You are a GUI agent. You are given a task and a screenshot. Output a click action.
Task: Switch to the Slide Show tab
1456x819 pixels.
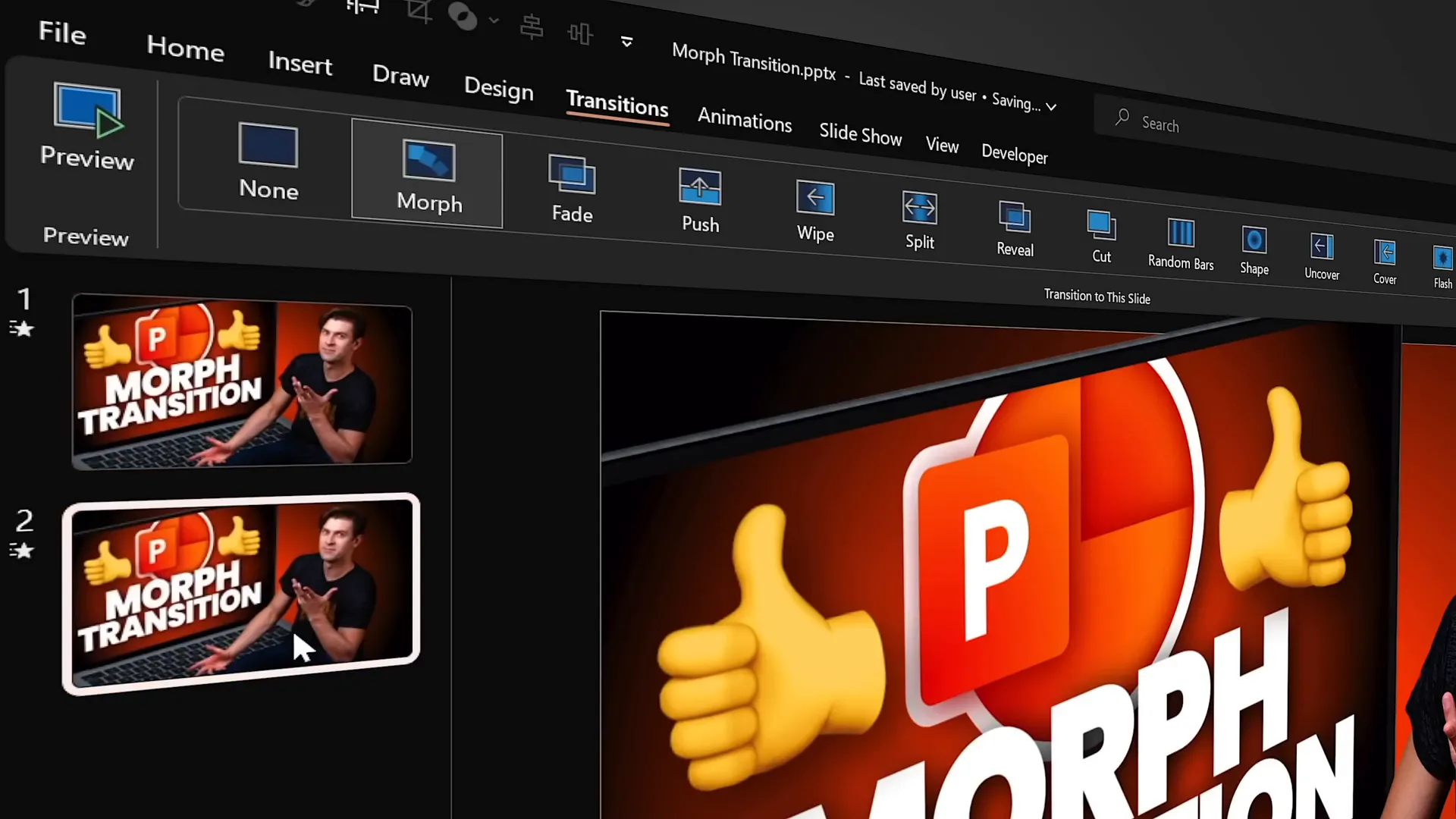click(x=861, y=134)
